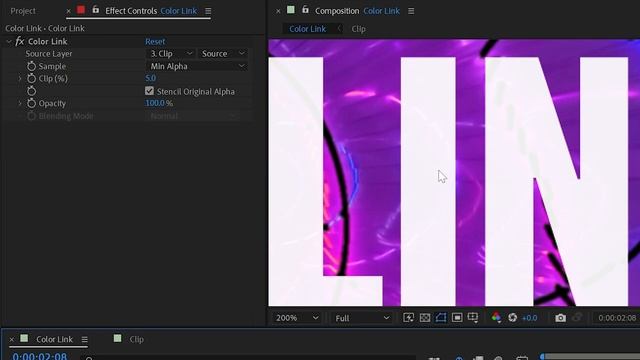Screen dimensions: 640x360
Task: Open the Composition panel hamburger menu
Action: tap(411, 11)
